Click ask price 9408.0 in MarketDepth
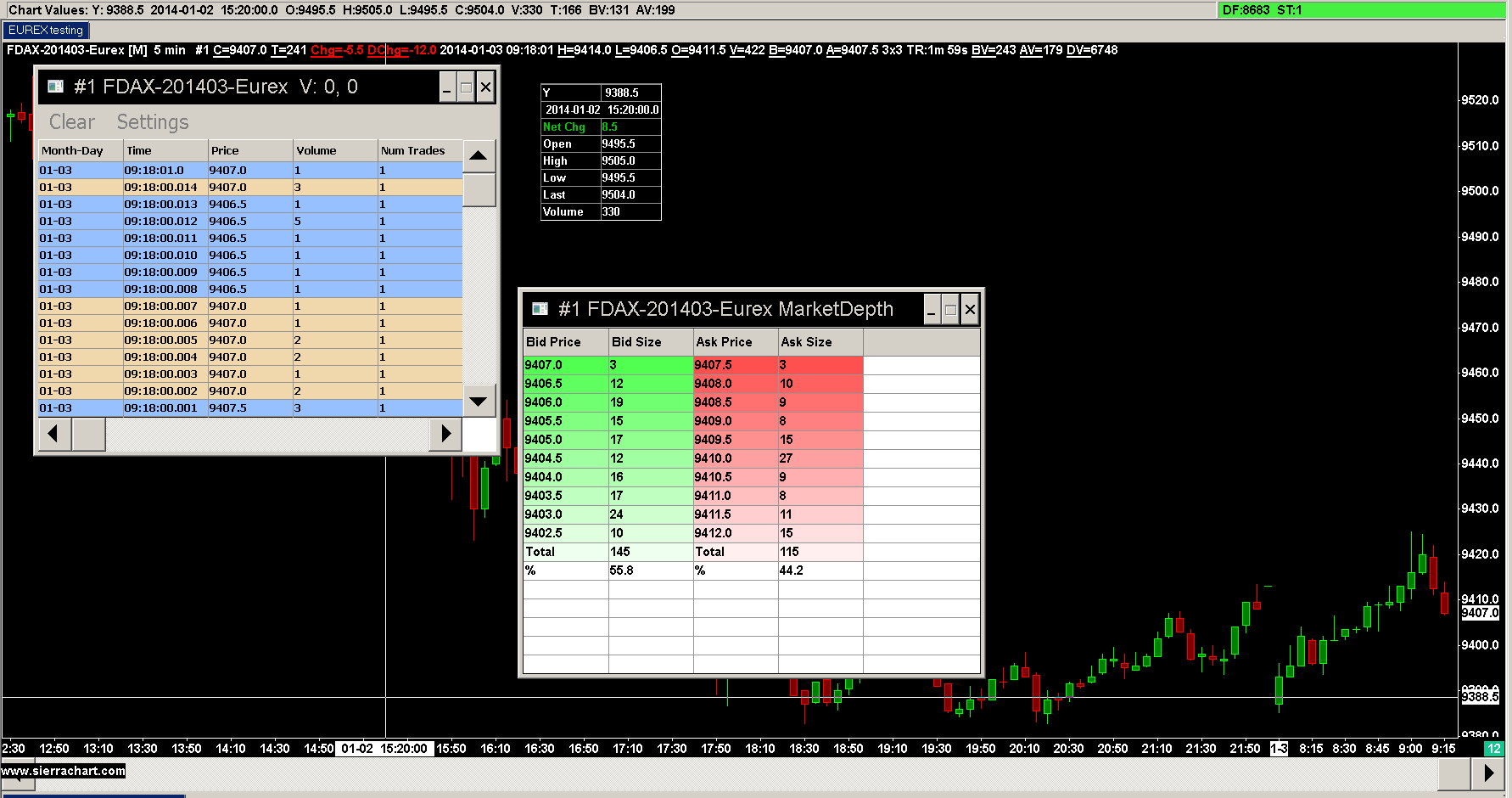Screen dimensions: 1512x798 point(736,384)
